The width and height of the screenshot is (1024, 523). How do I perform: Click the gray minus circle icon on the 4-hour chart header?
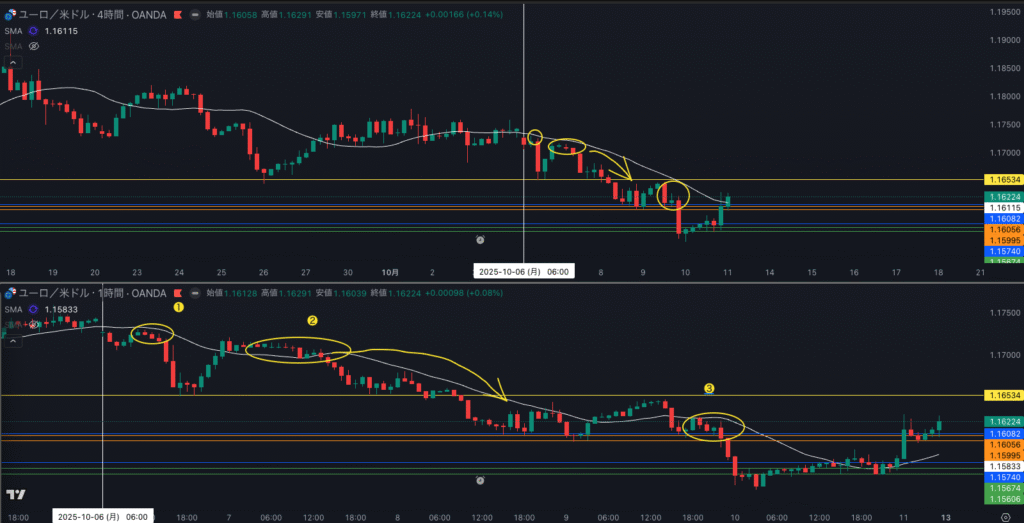194,16
